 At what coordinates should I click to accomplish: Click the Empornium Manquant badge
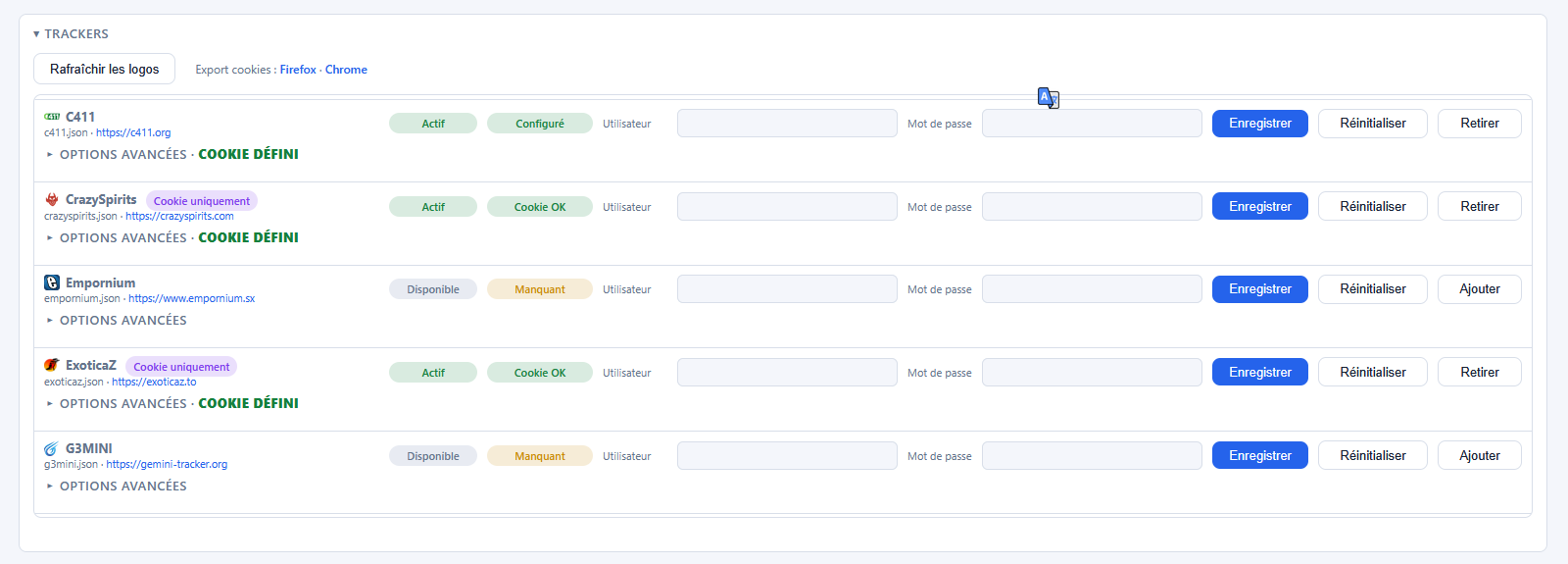click(x=540, y=289)
